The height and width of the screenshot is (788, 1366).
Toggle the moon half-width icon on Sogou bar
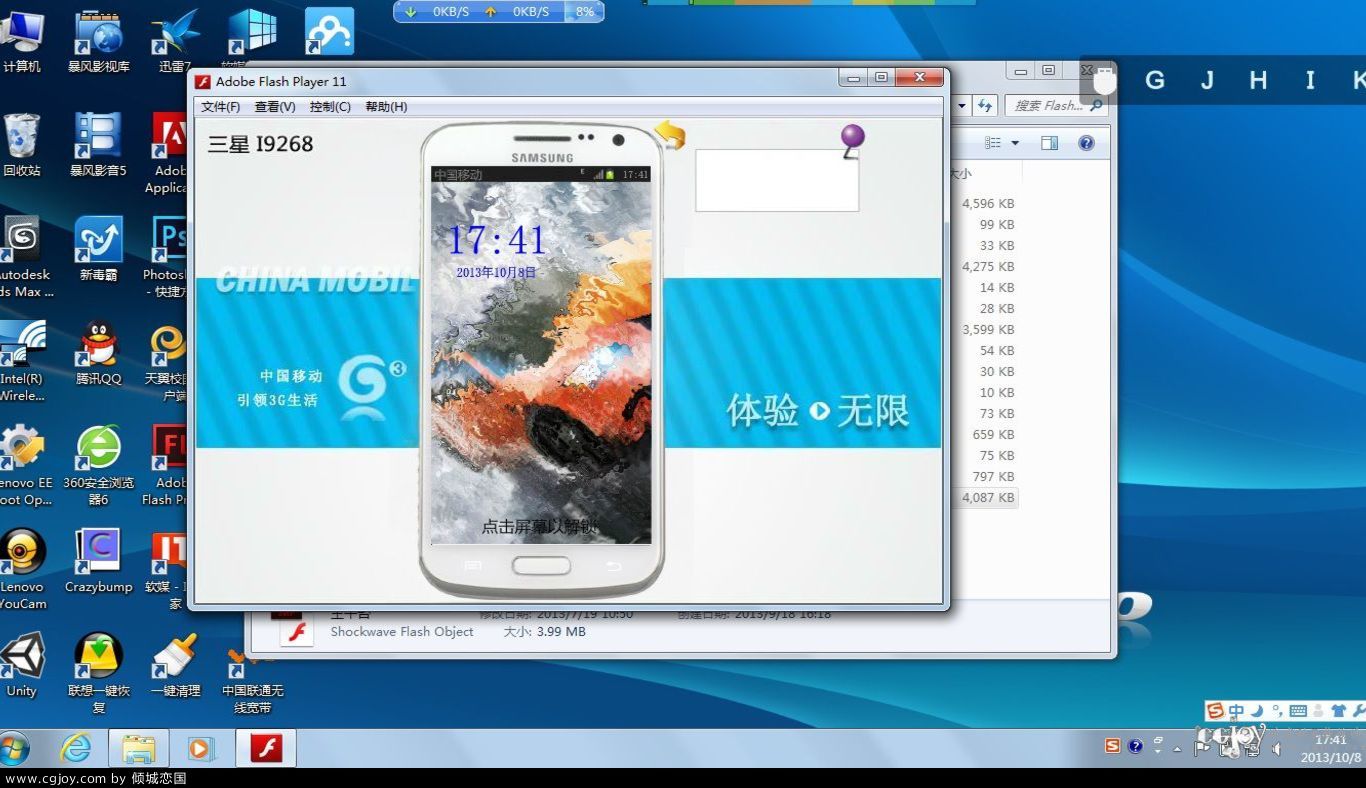click(x=1258, y=711)
